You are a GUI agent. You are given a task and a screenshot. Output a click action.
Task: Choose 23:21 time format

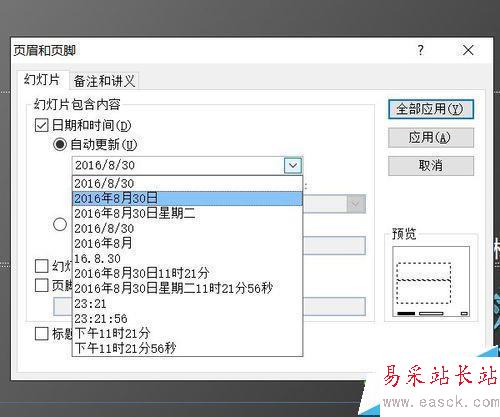[x=187, y=304]
